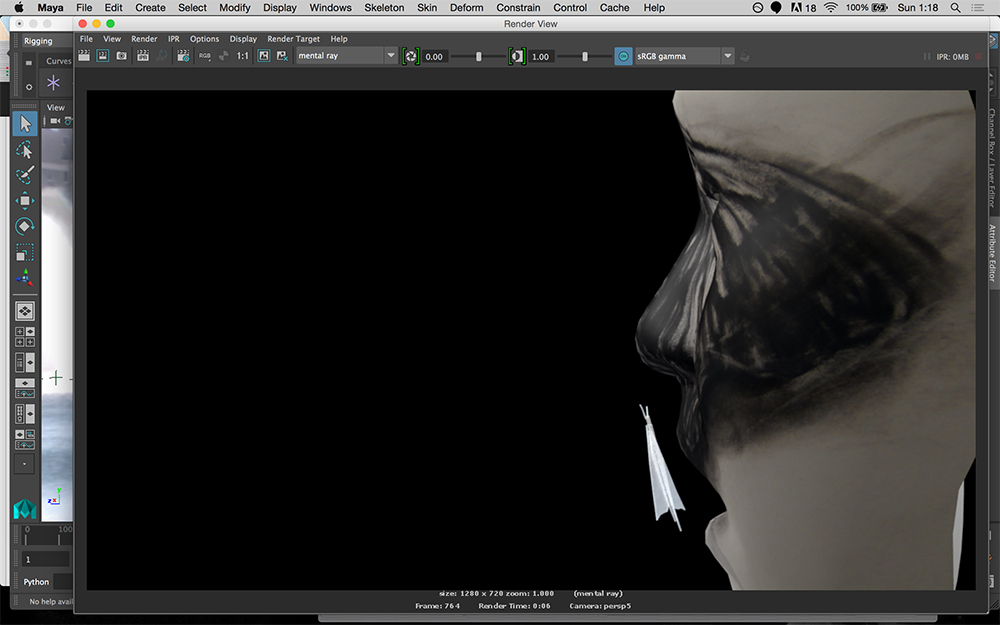Viewport: 1000px width, 625px height.
Task: Open Render Settings from toolbar icon
Action: pyautogui.click(x=183, y=56)
